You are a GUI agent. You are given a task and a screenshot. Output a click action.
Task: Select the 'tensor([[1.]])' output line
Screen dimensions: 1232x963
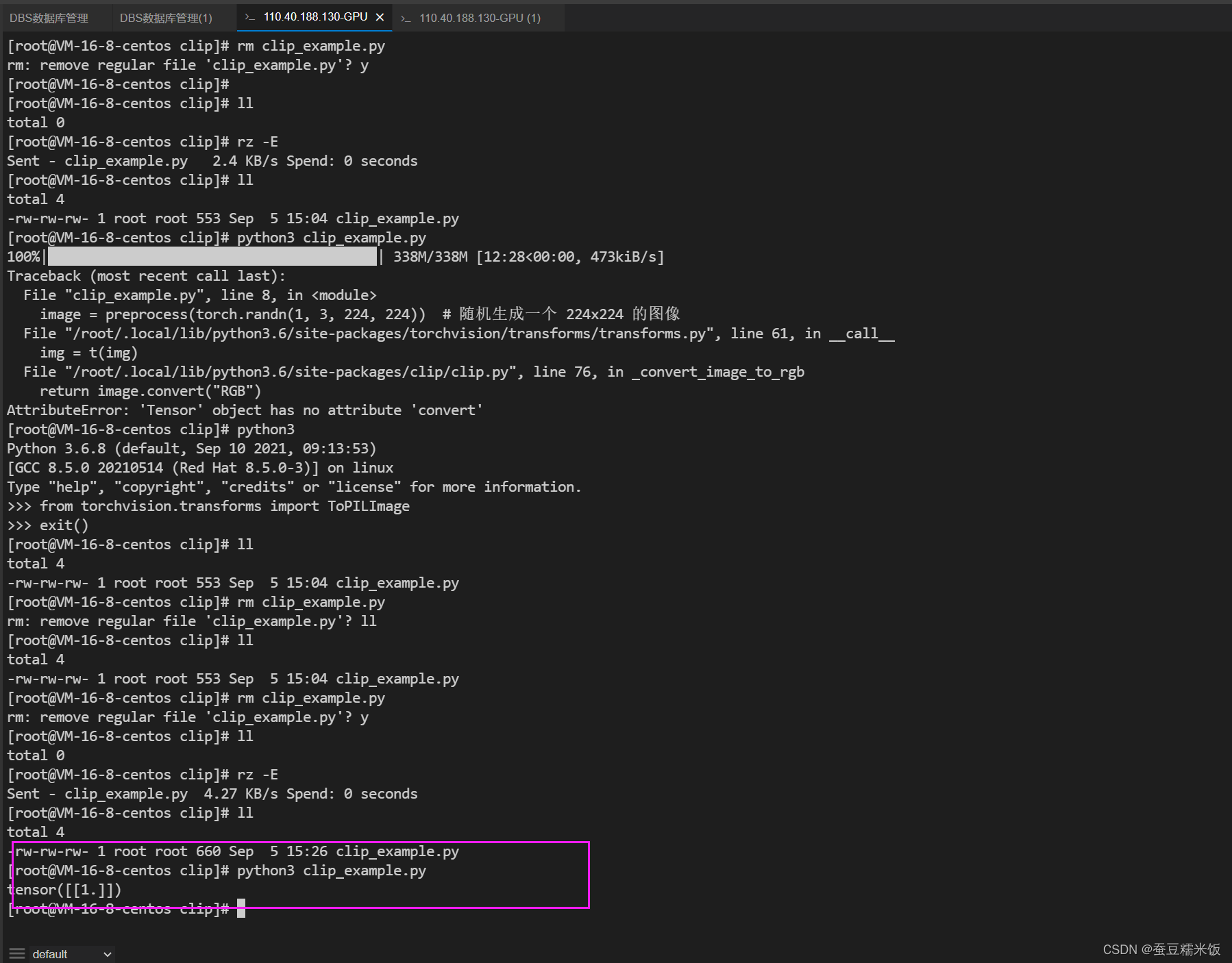coord(64,890)
